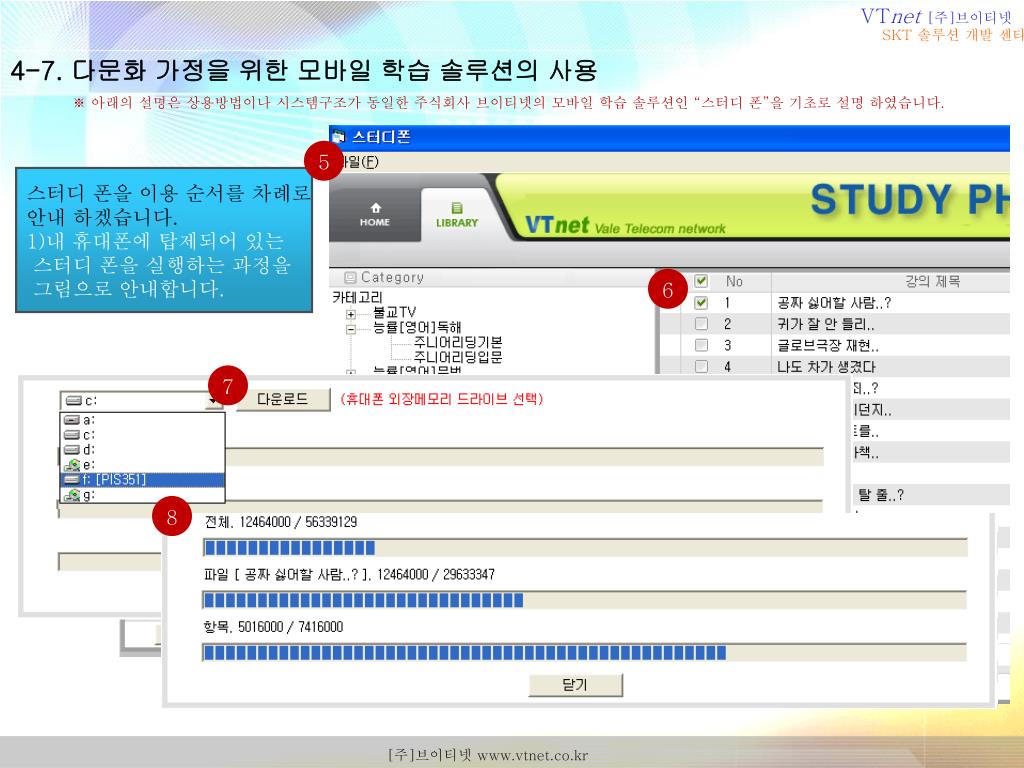
Task: Select lecture title 글로브극장 재현..
Action: (x=827, y=345)
